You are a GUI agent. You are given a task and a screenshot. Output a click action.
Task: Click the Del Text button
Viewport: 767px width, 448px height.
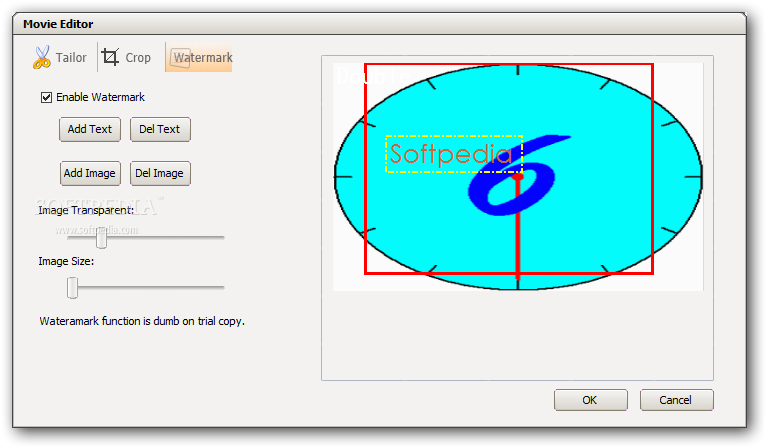pyautogui.click(x=160, y=129)
